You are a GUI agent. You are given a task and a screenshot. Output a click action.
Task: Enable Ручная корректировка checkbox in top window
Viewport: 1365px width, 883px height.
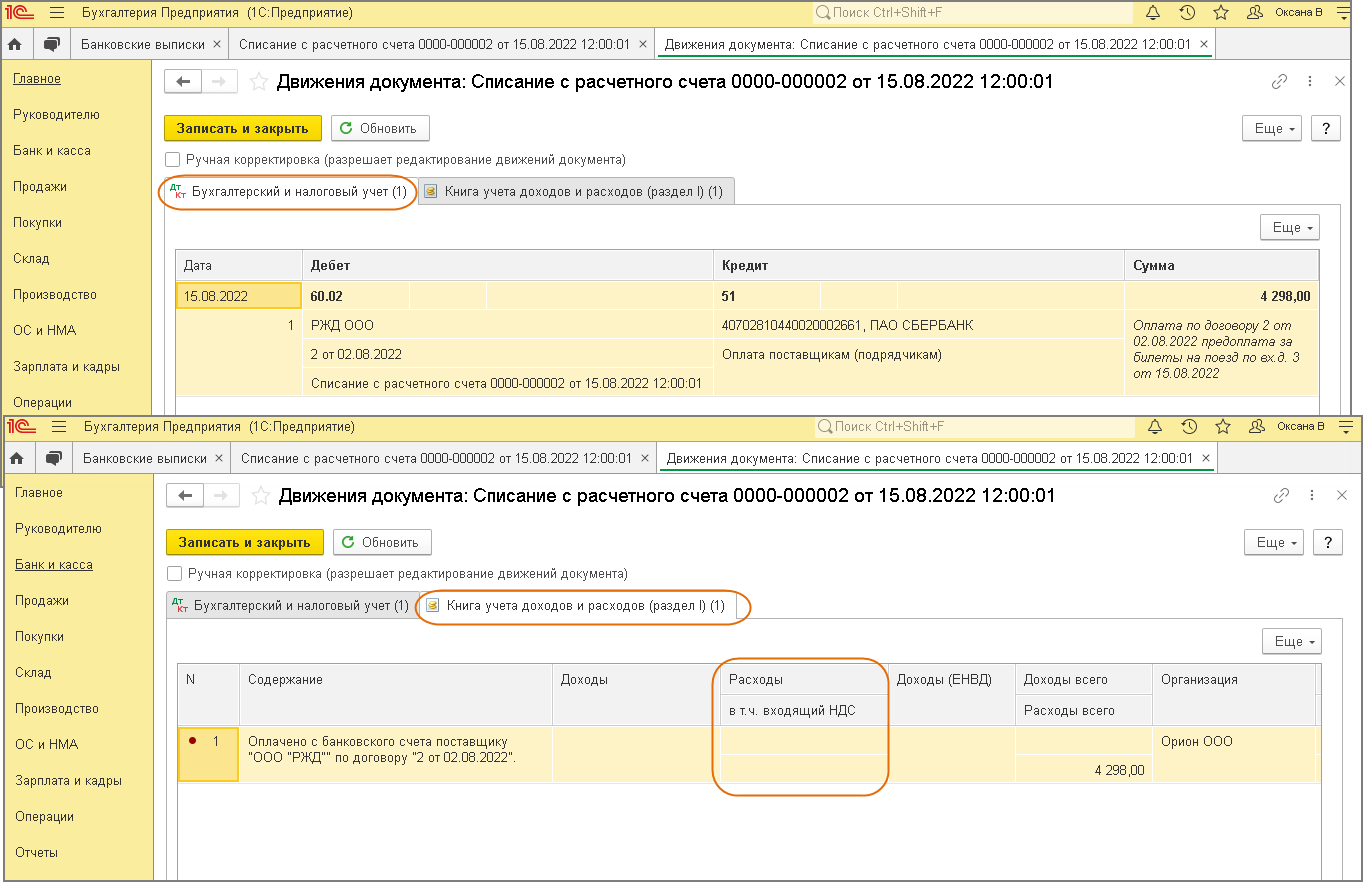click(173, 159)
